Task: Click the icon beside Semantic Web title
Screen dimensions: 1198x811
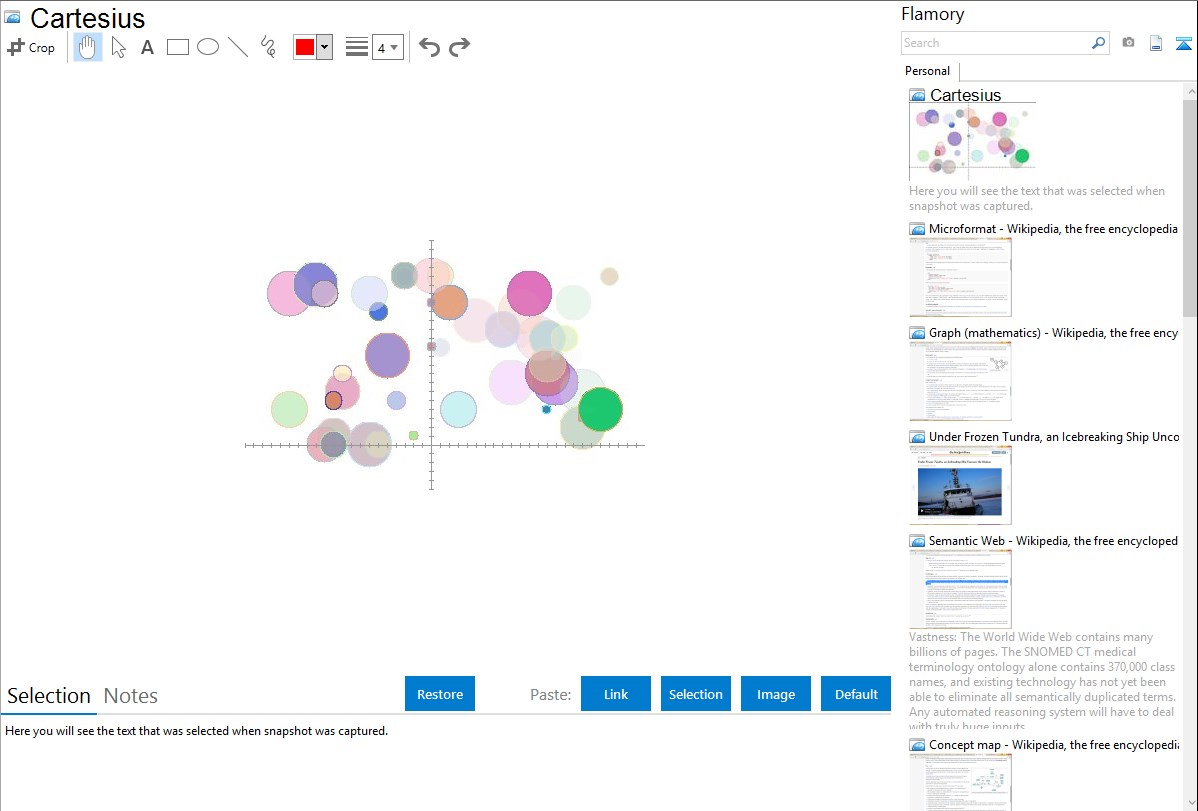Action: point(917,541)
